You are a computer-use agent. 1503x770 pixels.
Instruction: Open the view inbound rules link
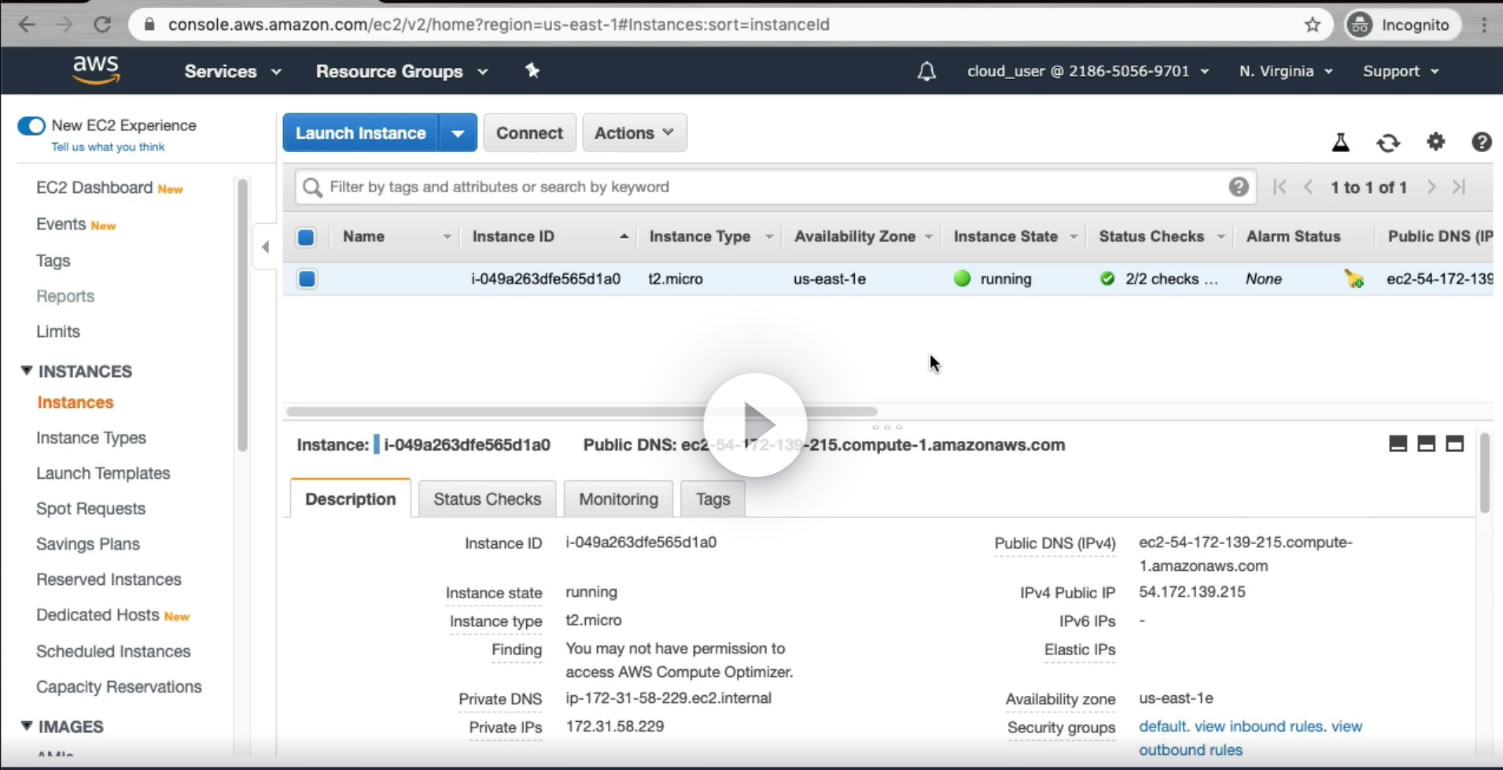(1259, 727)
